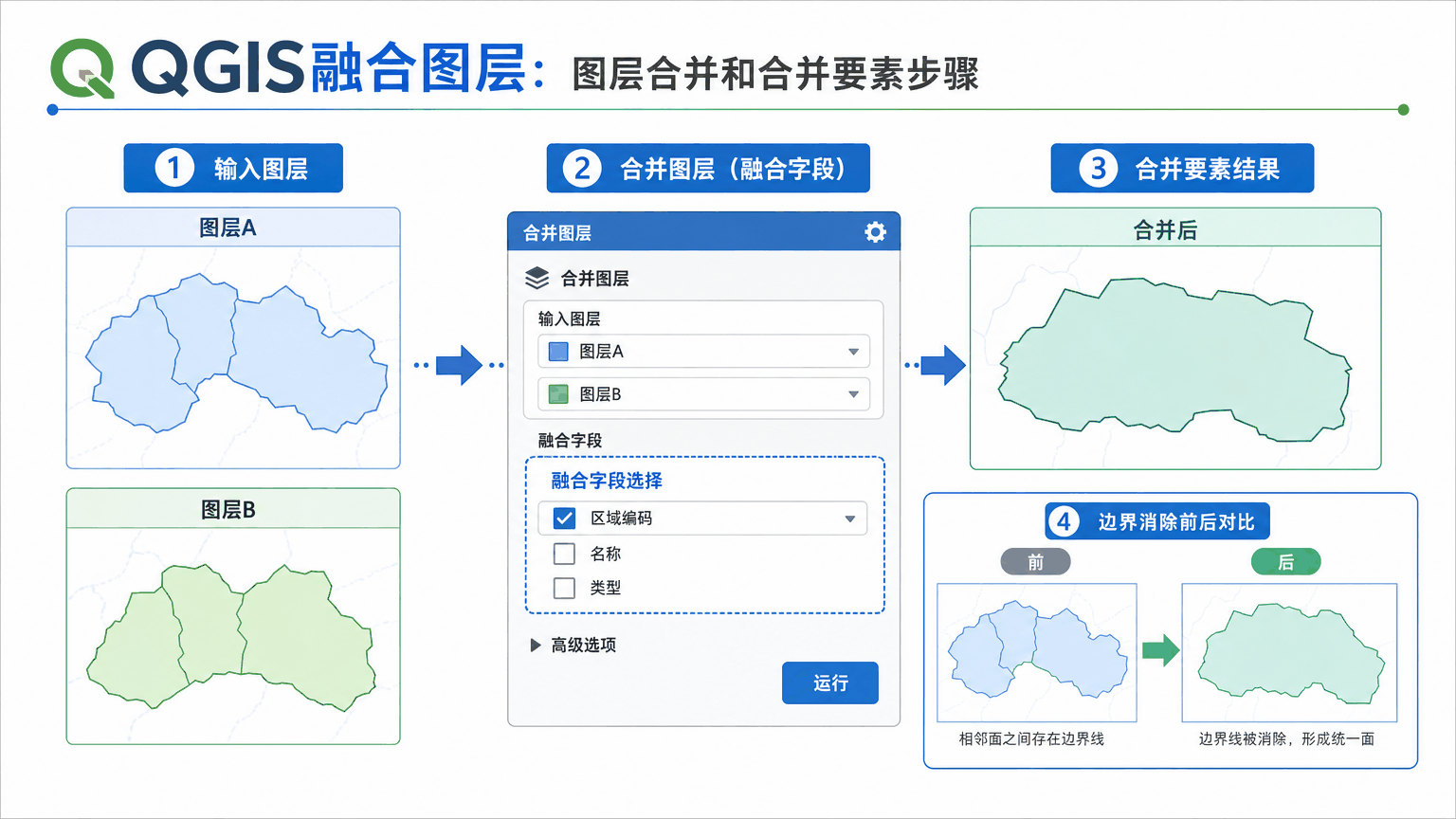Open the 图层A input layer dropdown

point(703,352)
